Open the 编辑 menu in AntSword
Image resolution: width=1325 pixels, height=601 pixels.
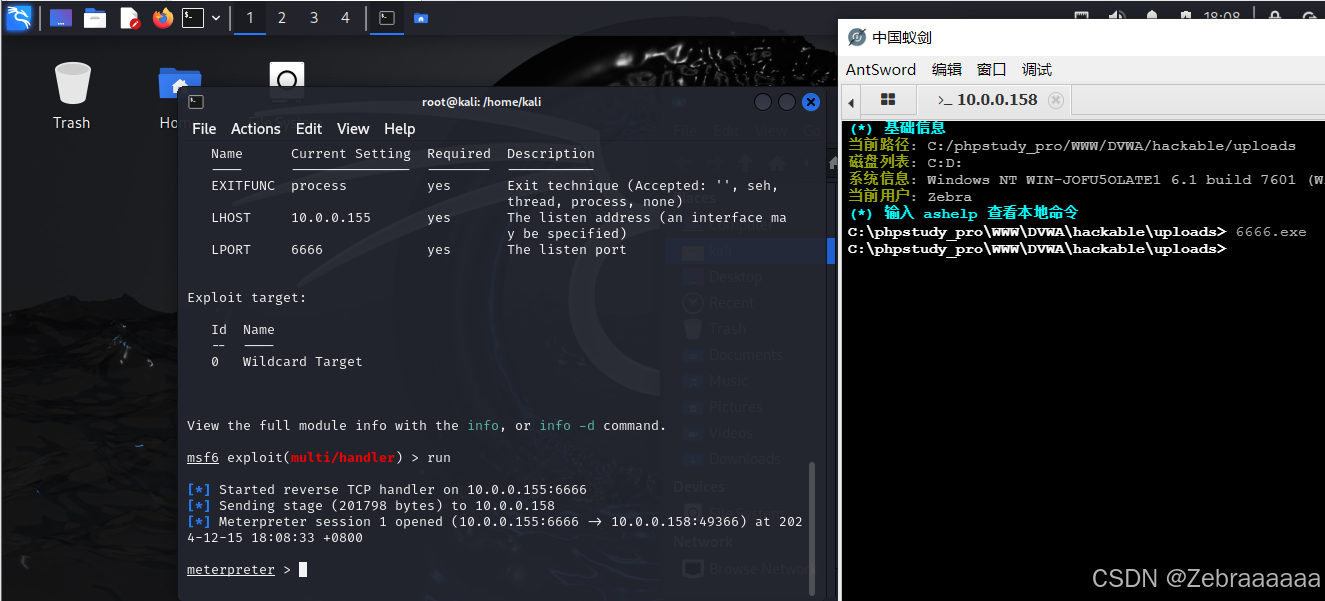(946, 69)
